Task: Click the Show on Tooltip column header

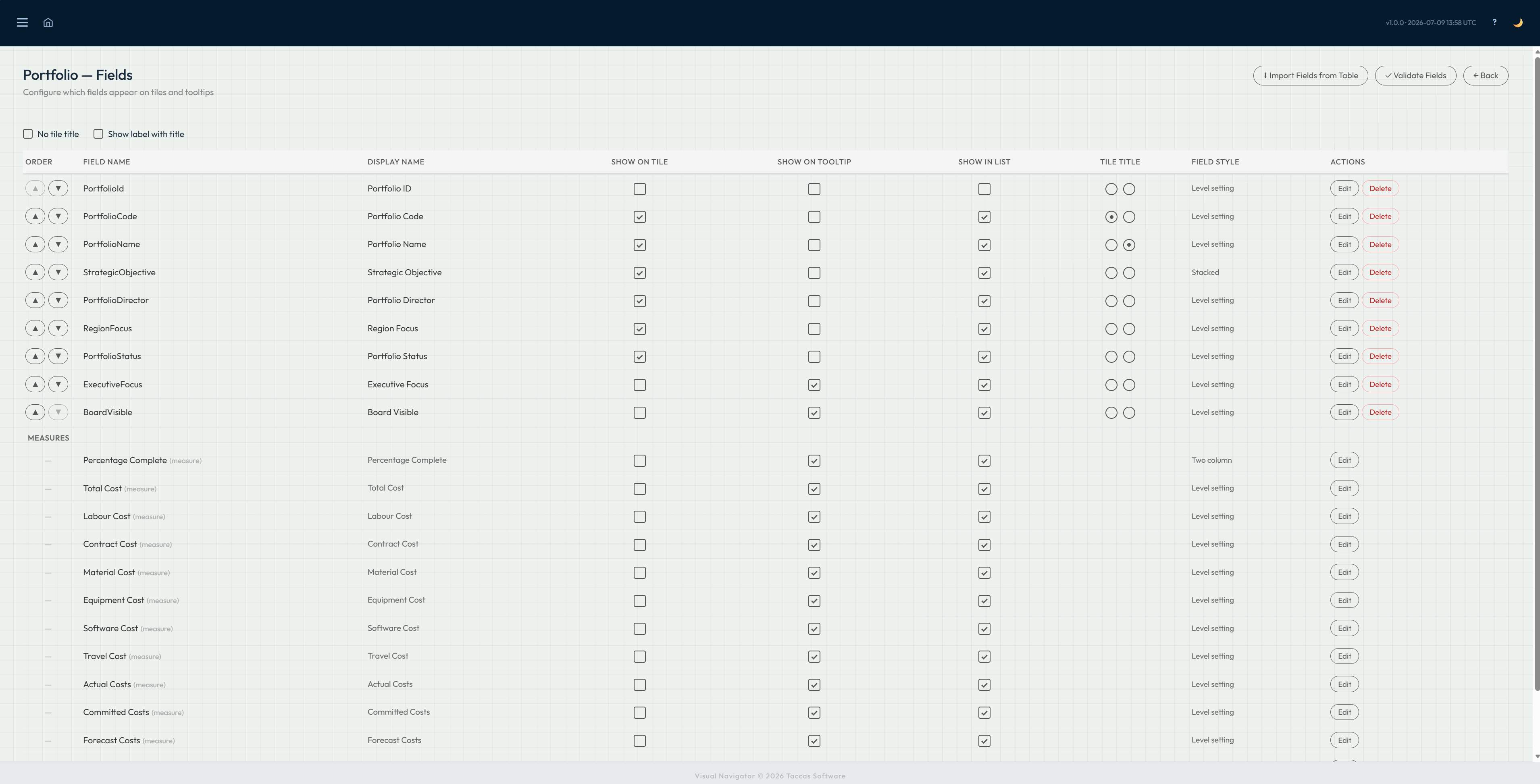Action: (x=814, y=162)
